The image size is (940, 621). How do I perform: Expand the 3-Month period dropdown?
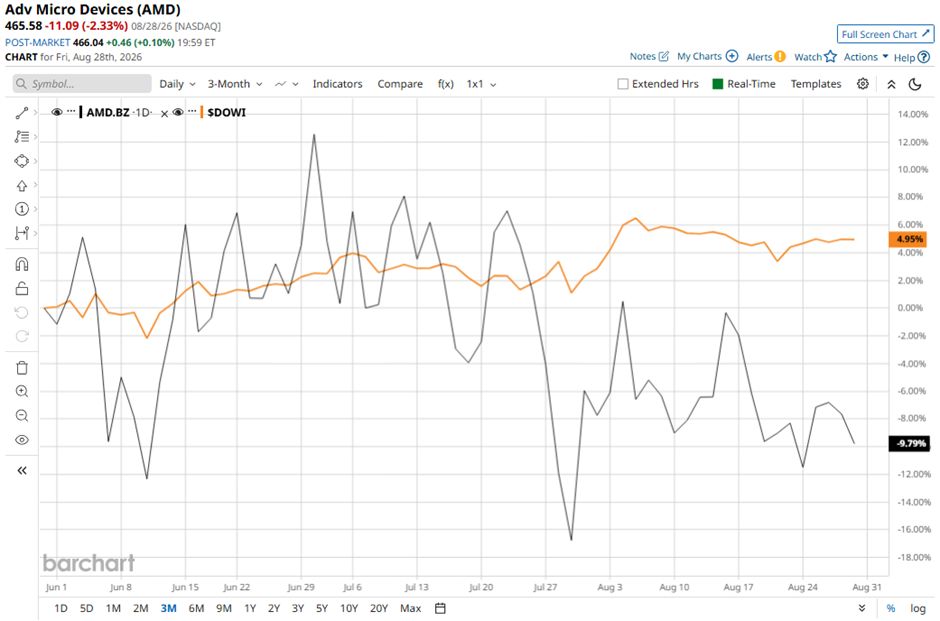tap(235, 84)
